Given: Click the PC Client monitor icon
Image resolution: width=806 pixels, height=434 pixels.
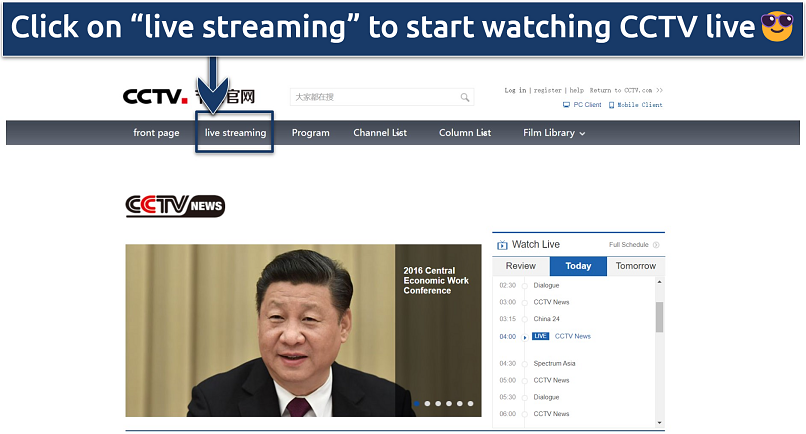Looking at the screenshot, I should pyautogui.click(x=566, y=105).
